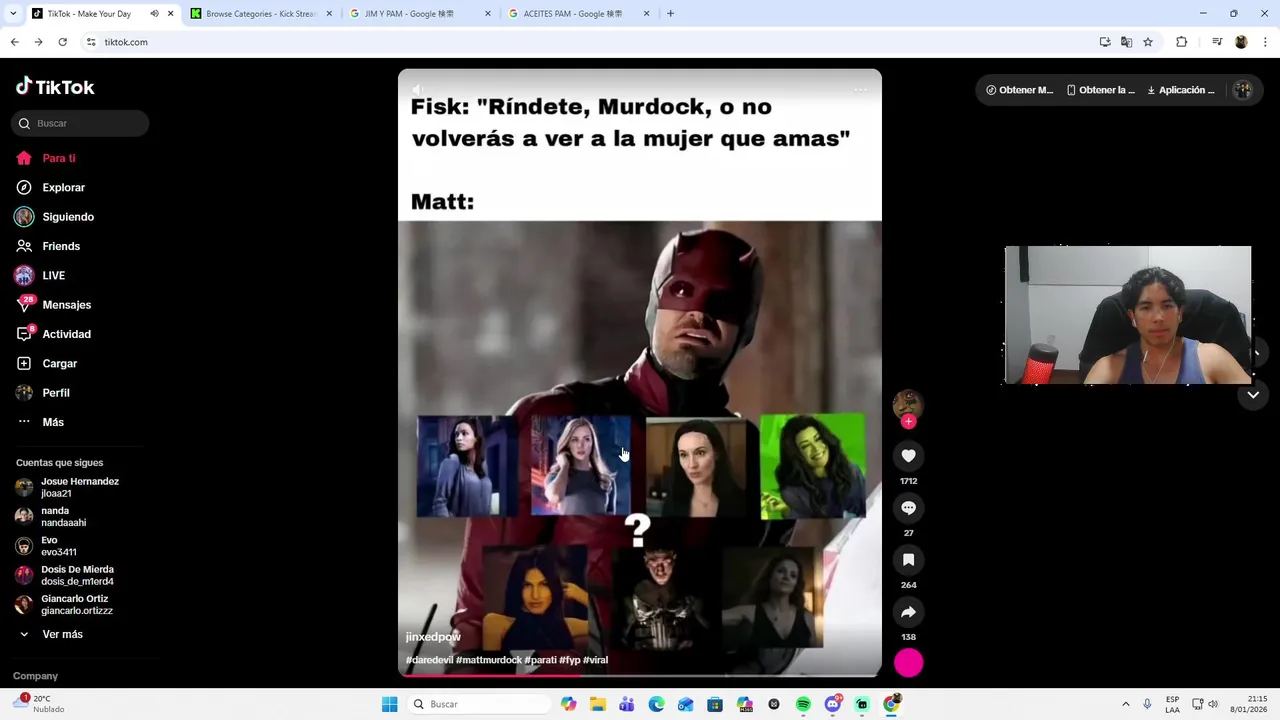Bookmark the video showing 264 saves
The width and height of the screenshot is (1280, 720).
[x=908, y=560]
